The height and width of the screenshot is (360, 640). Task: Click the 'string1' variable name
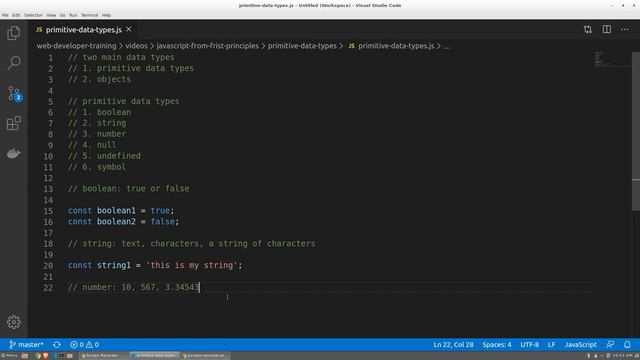pyautogui.click(x=113, y=265)
